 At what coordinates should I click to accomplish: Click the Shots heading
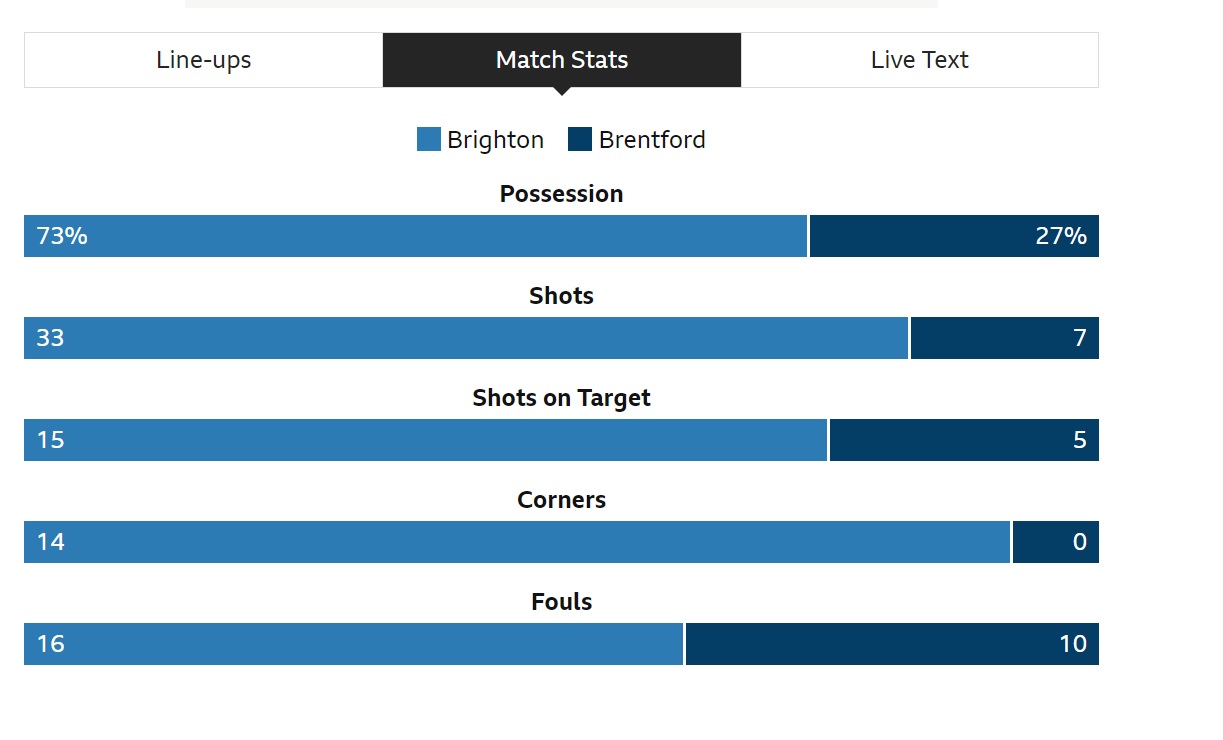click(562, 296)
